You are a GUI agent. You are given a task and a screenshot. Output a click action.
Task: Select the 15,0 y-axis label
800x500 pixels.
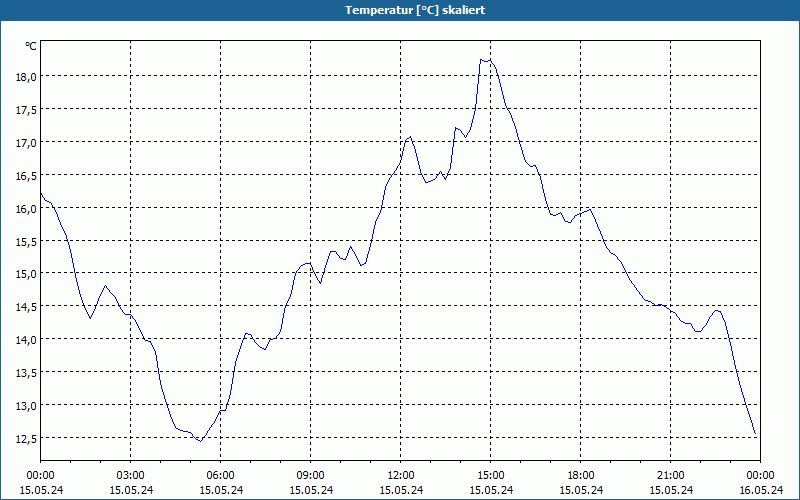coord(27,273)
